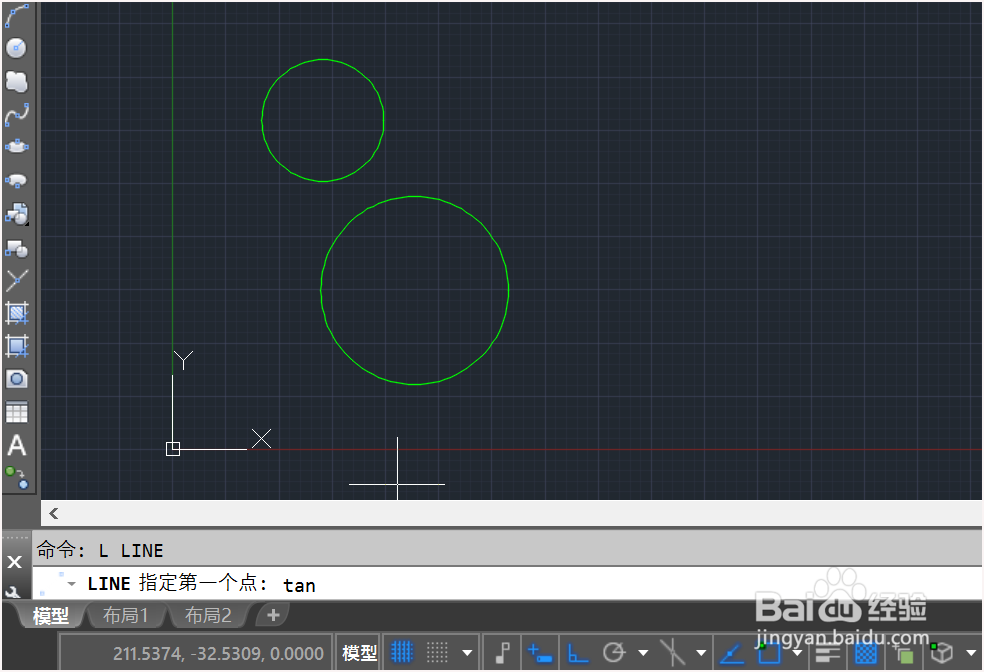Image resolution: width=984 pixels, height=672 pixels.
Task: Select the Revision Cloud tool
Action: 16,82
